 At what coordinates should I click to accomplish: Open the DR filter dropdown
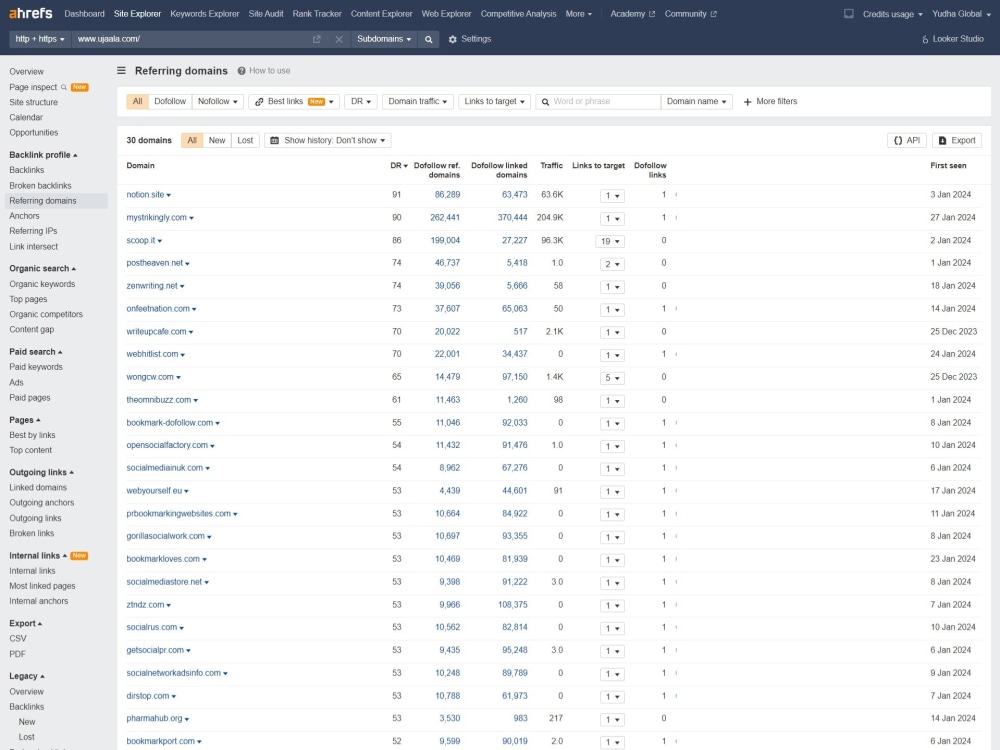[x=360, y=101]
